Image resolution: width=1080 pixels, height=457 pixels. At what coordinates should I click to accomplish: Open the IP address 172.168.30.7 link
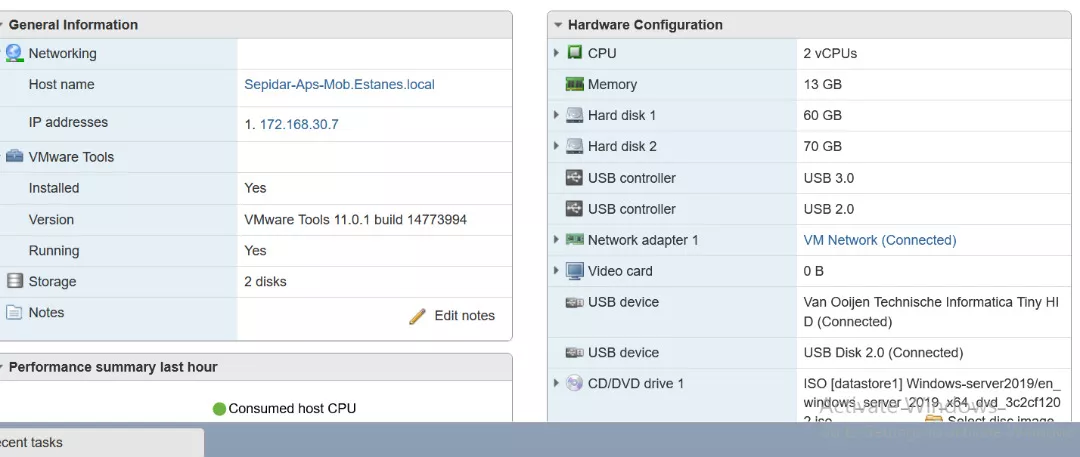299,125
